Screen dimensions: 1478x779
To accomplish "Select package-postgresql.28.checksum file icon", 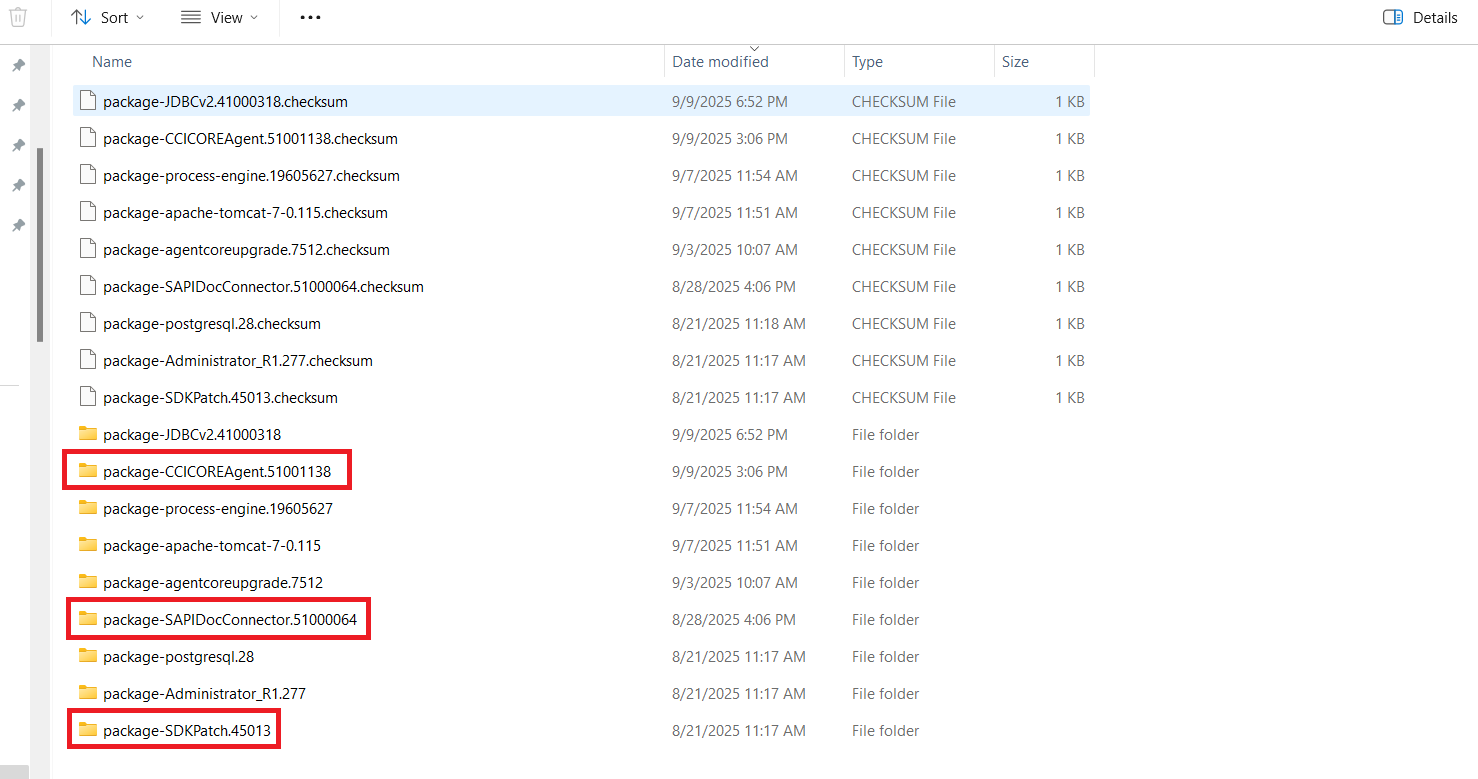I will tap(88, 323).
